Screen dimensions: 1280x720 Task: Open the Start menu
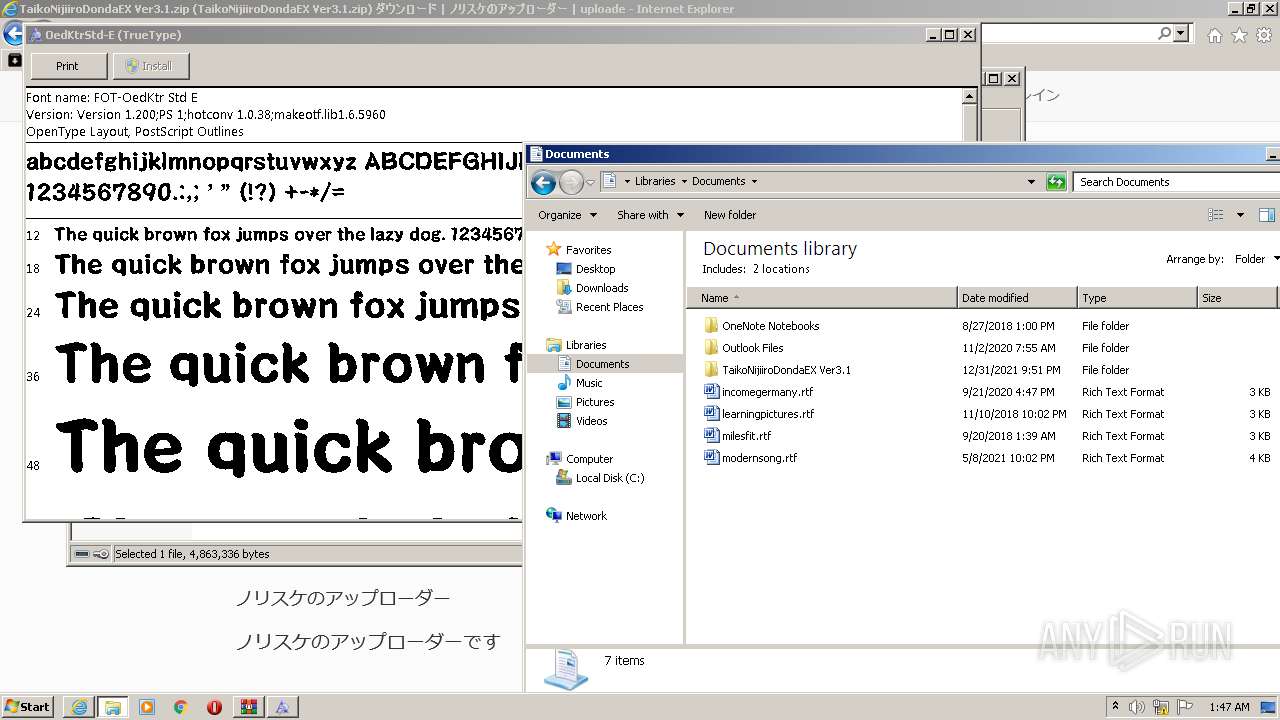pos(27,706)
